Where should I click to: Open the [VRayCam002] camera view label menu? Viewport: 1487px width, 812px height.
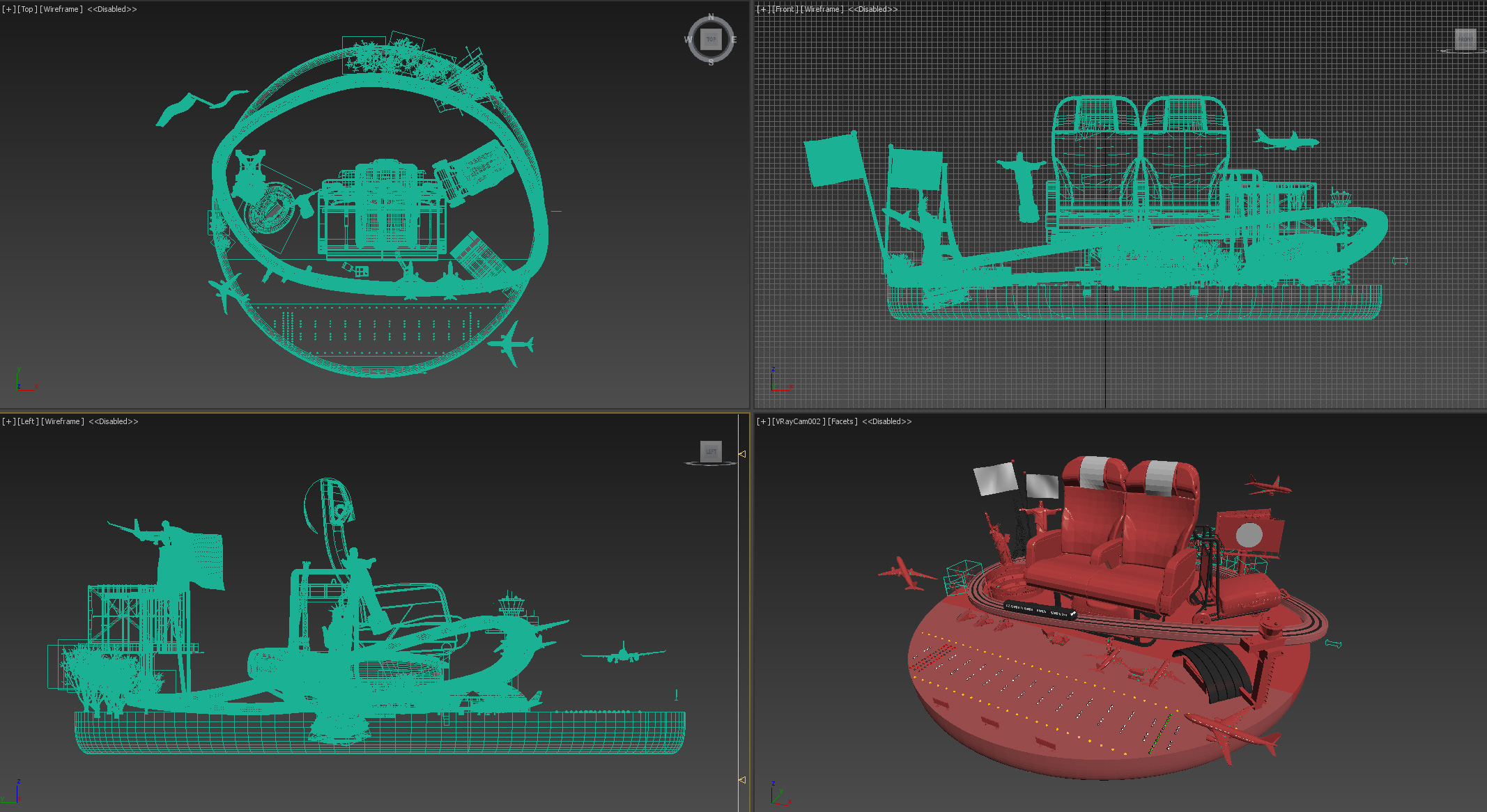(799, 421)
